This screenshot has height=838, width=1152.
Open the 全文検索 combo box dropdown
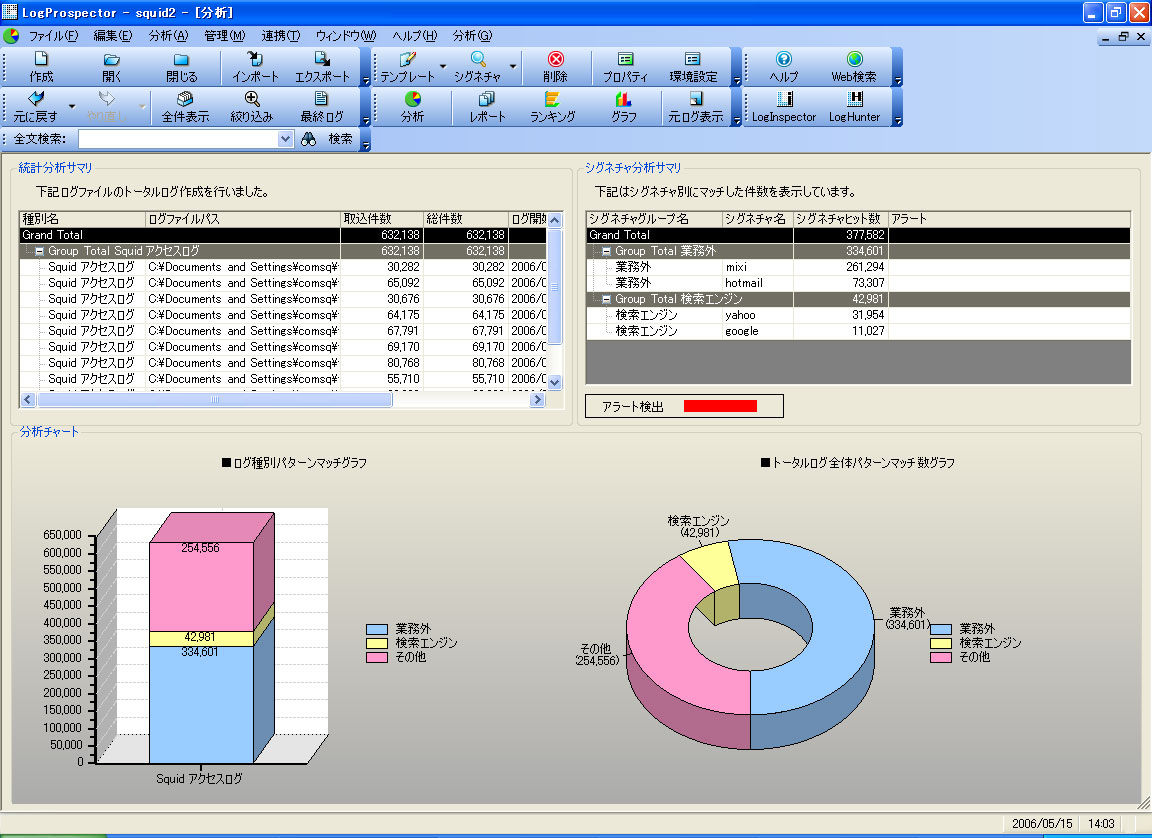(x=285, y=140)
